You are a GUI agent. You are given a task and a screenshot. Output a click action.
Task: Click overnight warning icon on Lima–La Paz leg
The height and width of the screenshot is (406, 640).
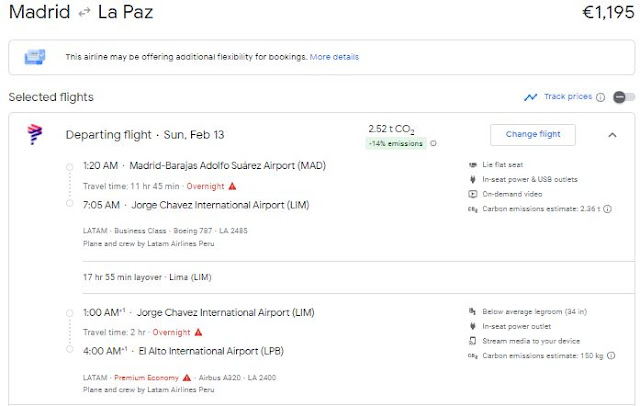[x=198, y=331]
